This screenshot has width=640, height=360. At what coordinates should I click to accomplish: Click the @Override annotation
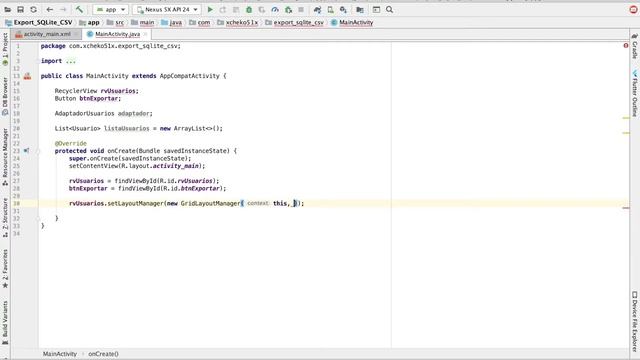click(x=71, y=144)
